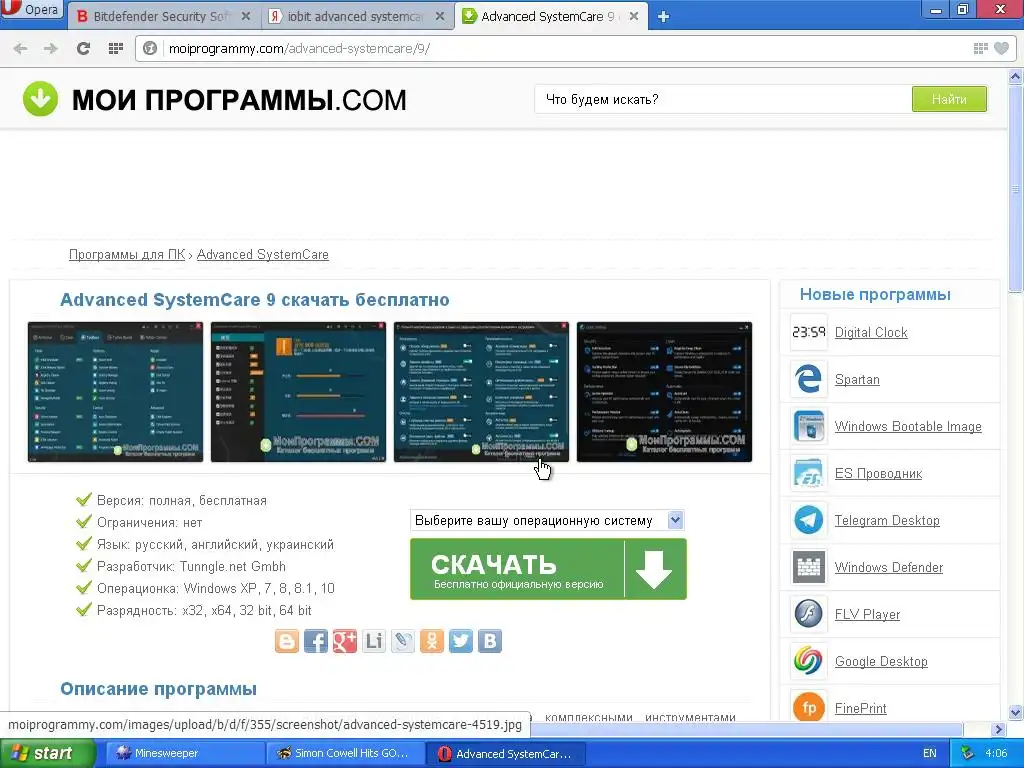Click the globe site-info icon in address bar
This screenshot has width=1024, height=768.
point(150,48)
